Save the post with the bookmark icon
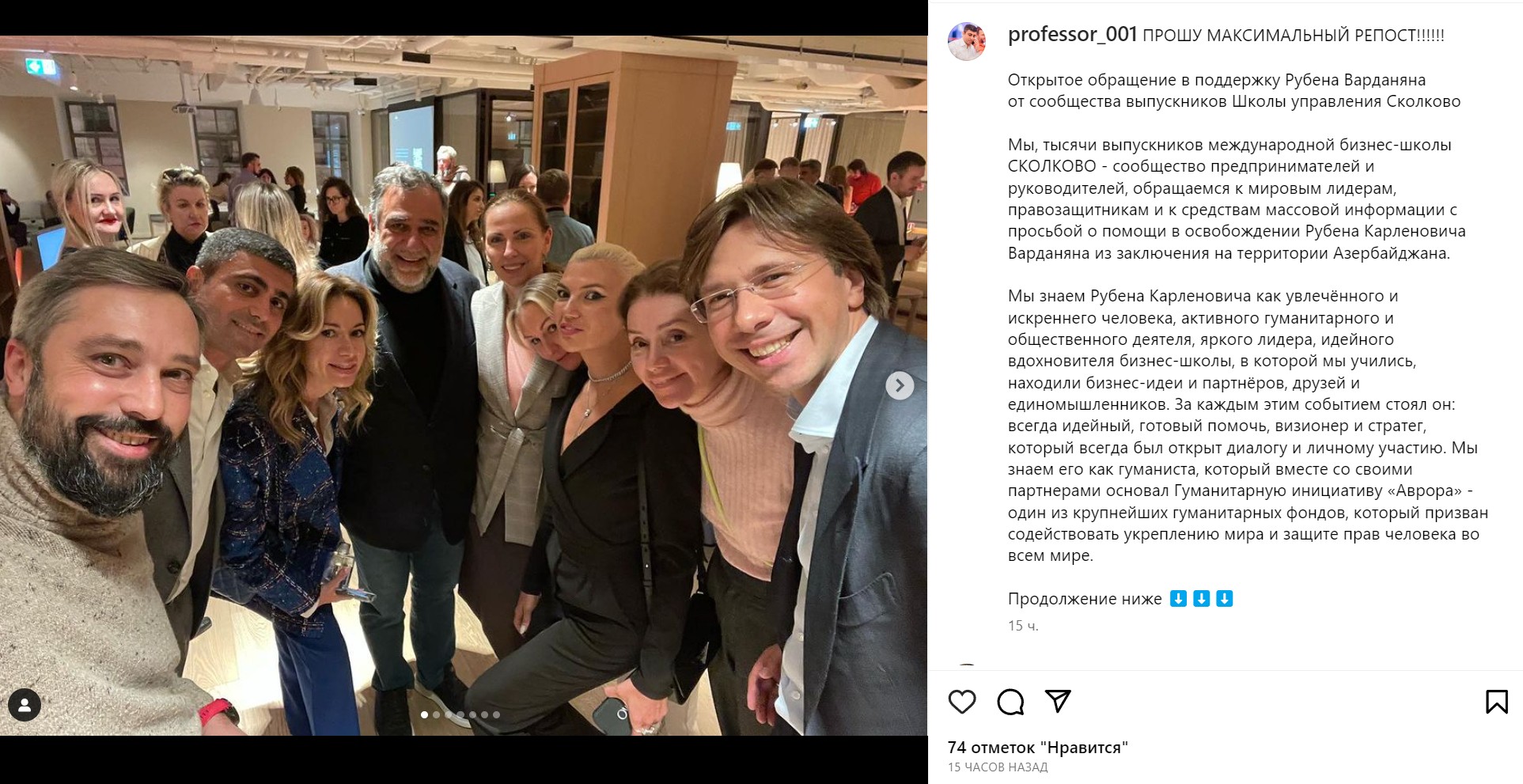The image size is (1523, 784). point(1496,702)
